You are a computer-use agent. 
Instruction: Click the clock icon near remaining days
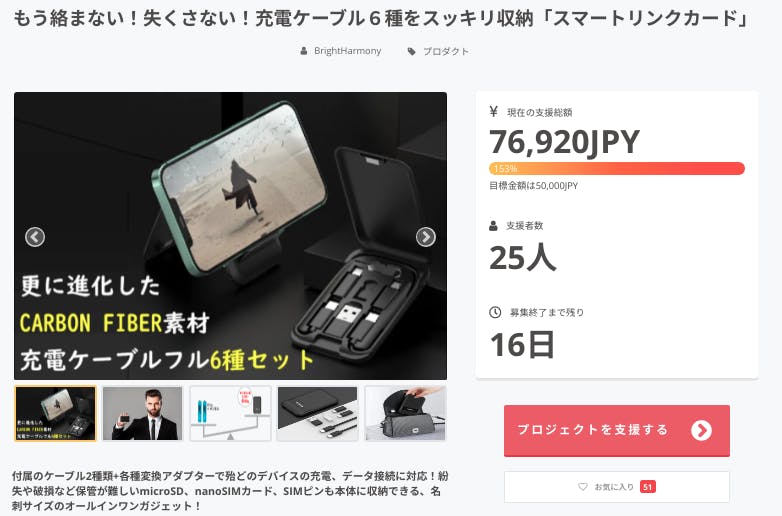(x=495, y=313)
